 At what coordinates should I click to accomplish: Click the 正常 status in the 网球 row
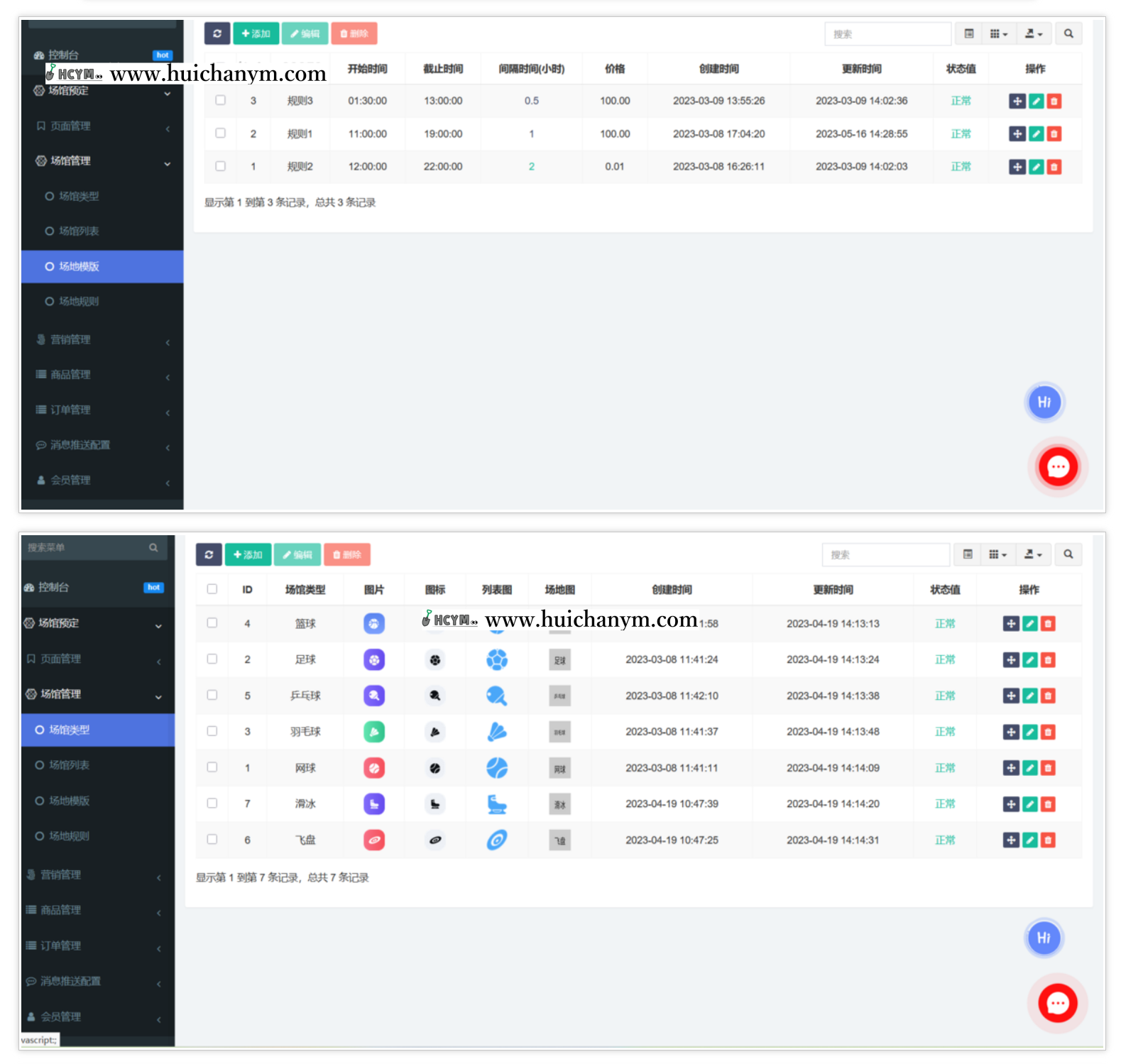click(945, 768)
